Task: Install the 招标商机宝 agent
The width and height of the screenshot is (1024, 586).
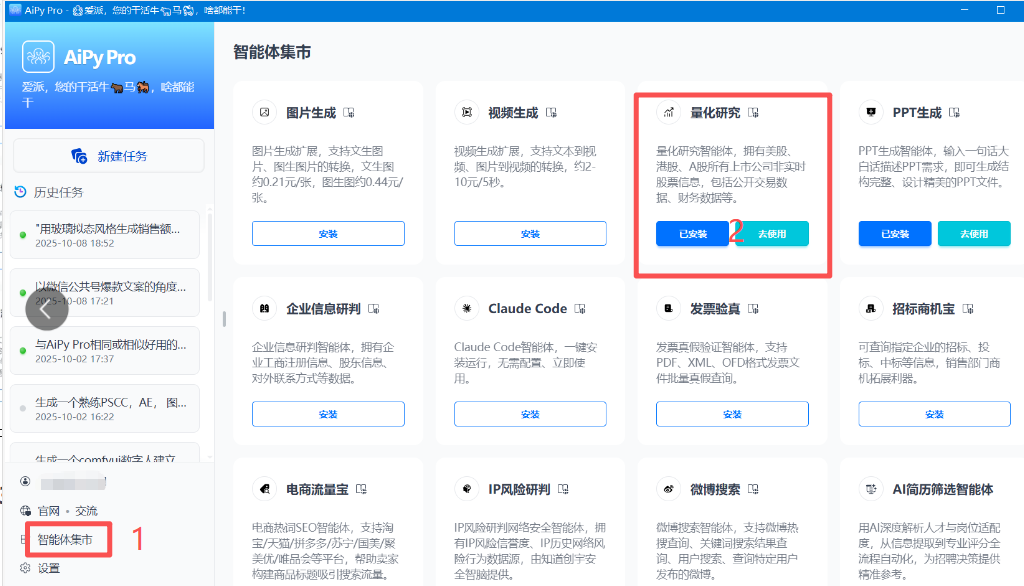Action: point(935,414)
